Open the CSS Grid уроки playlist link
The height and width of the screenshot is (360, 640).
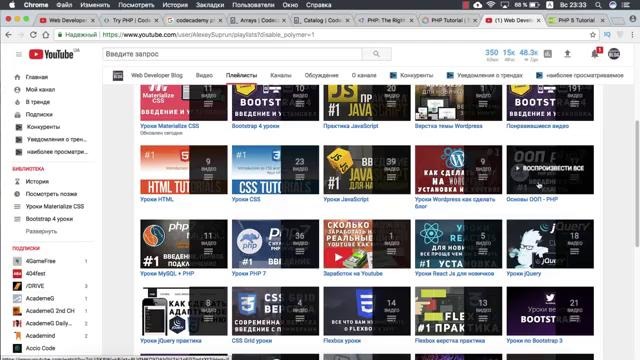click(252, 341)
